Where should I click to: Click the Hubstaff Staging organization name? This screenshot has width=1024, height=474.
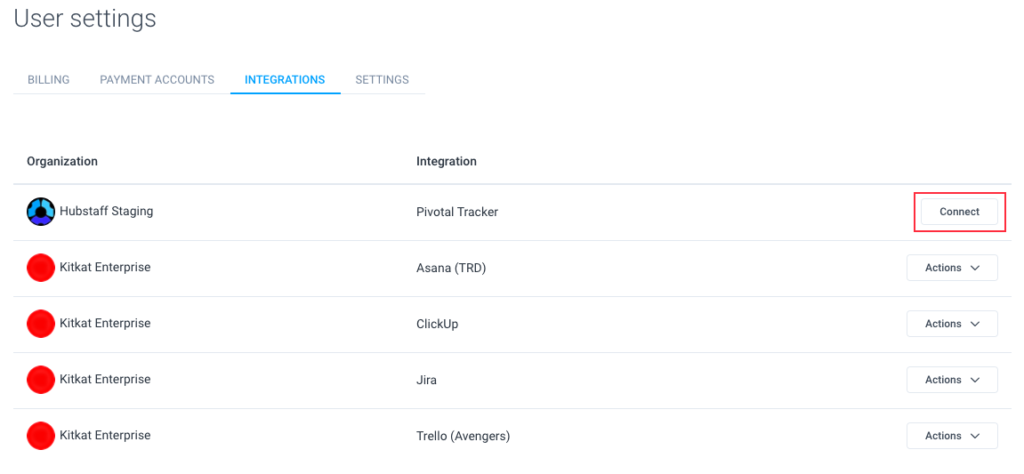(106, 212)
